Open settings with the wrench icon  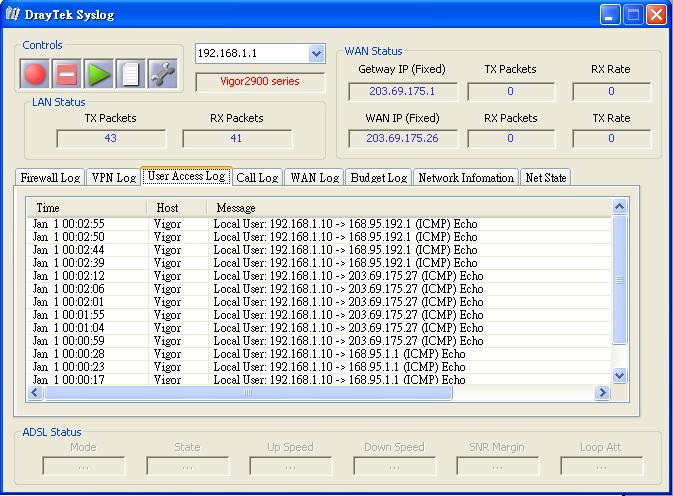(x=161, y=73)
